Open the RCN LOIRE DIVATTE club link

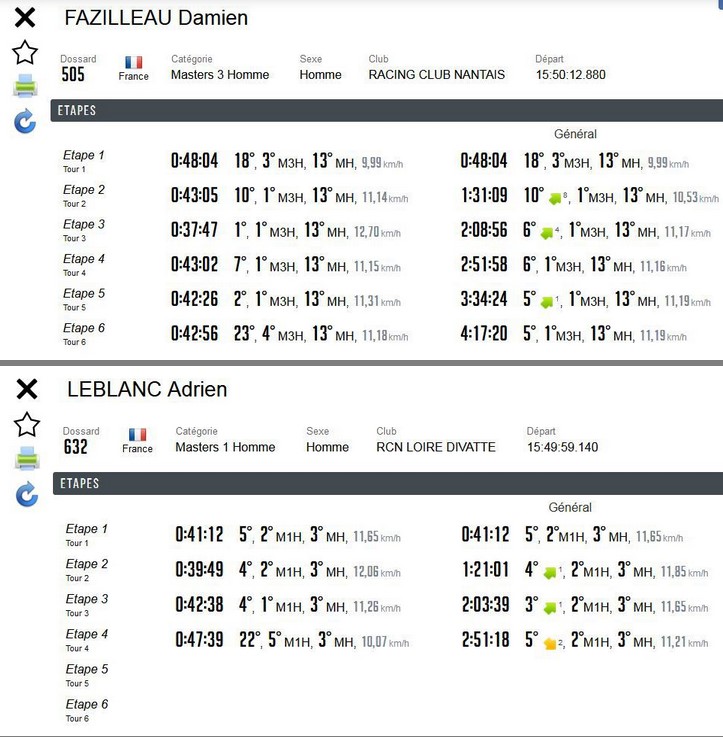coord(435,447)
